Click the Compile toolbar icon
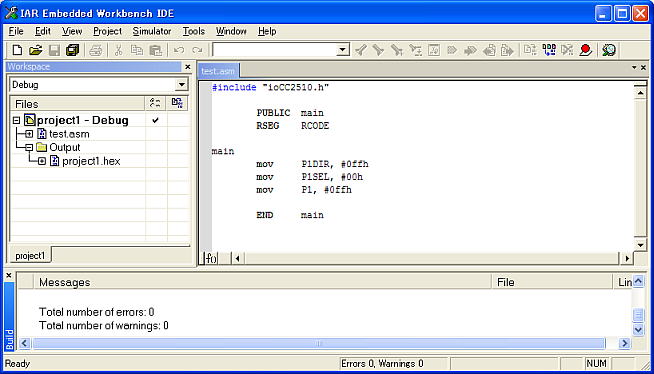The height and width of the screenshot is (374, 654). 530,50
